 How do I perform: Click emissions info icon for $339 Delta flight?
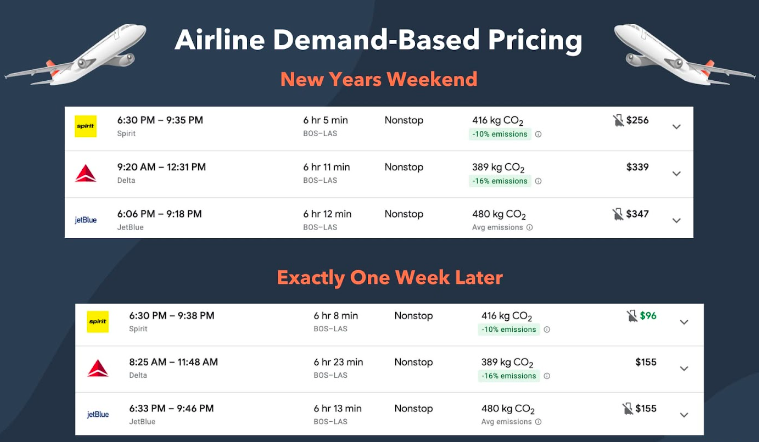coord(538,181)
